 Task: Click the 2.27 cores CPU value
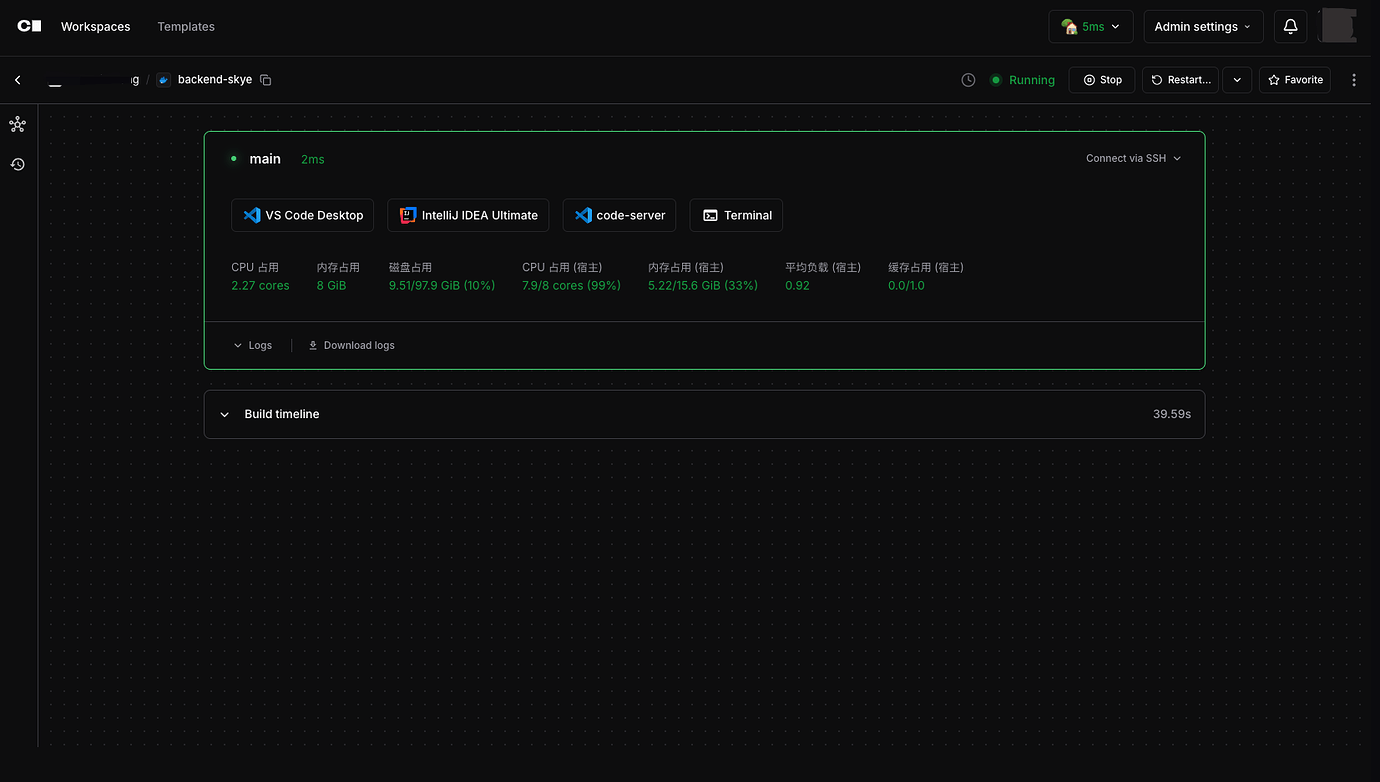tap(260, 286)
